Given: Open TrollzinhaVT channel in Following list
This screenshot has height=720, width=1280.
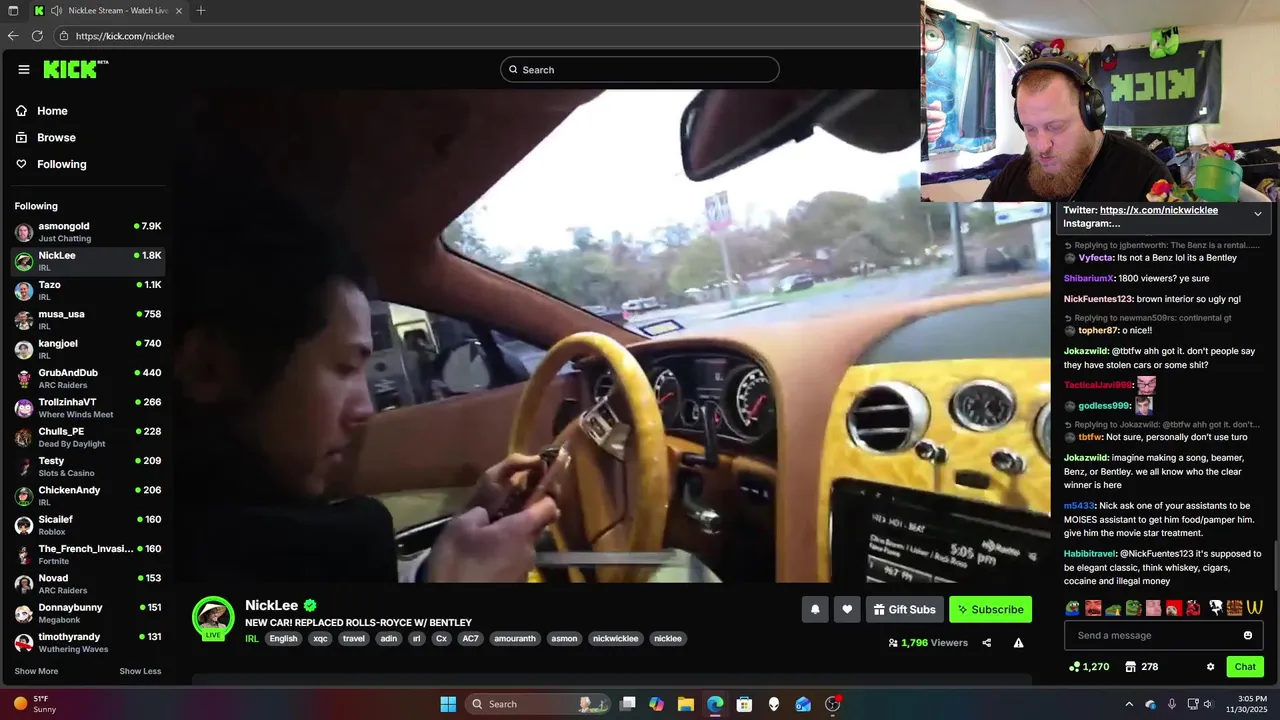Looking at the screenshot, I should 88,408.
